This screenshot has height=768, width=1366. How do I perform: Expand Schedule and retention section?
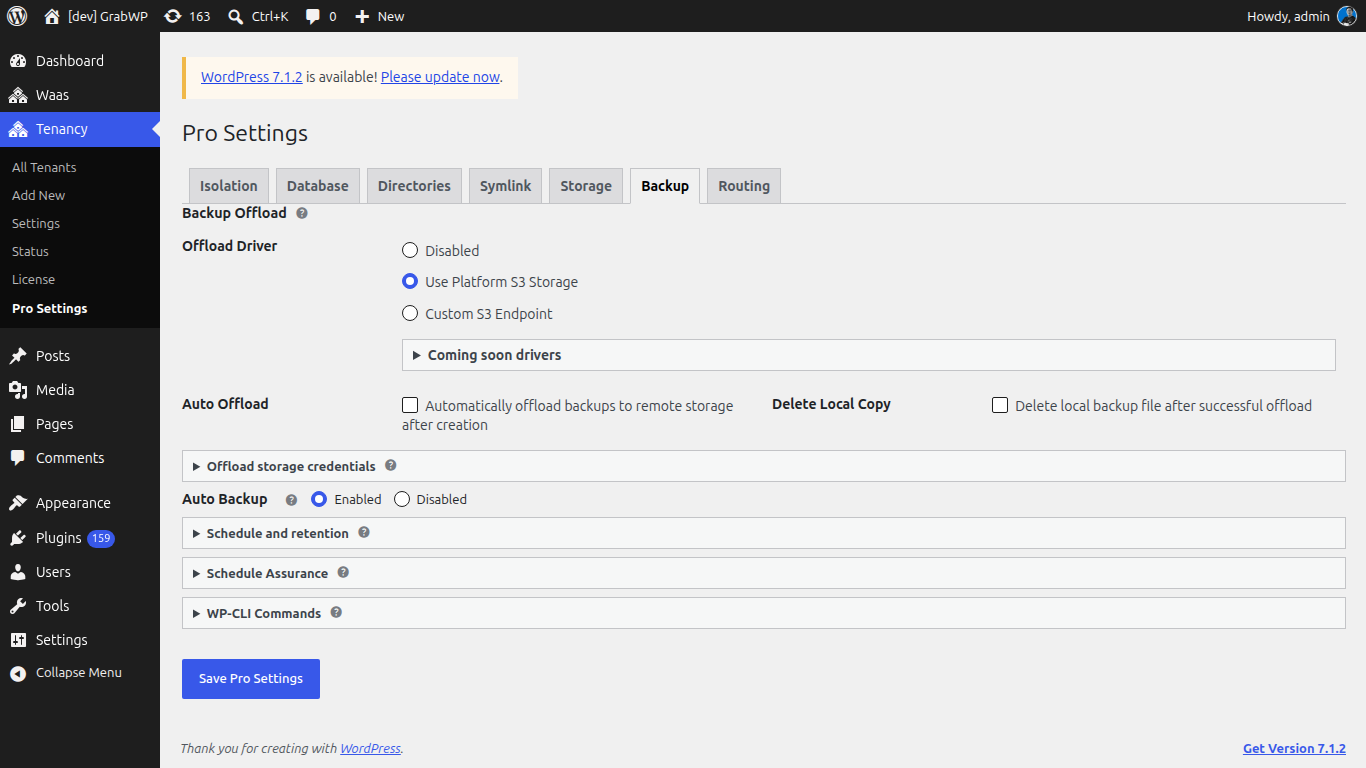[x=763, y=533]
